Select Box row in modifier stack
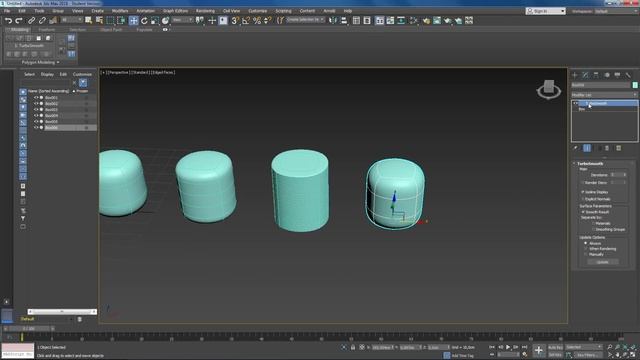Image resolution: width=640 pixels, height=360 pixels. point(605,109)
